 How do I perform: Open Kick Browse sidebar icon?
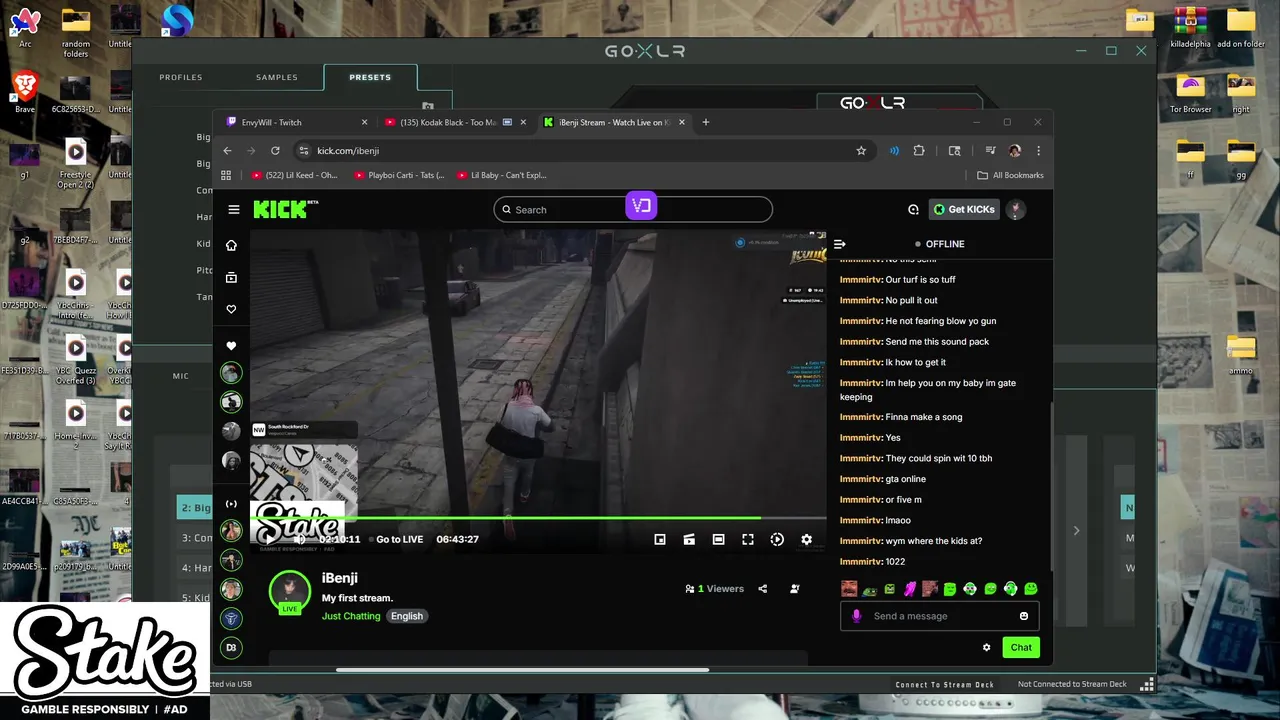pos(231,277)
